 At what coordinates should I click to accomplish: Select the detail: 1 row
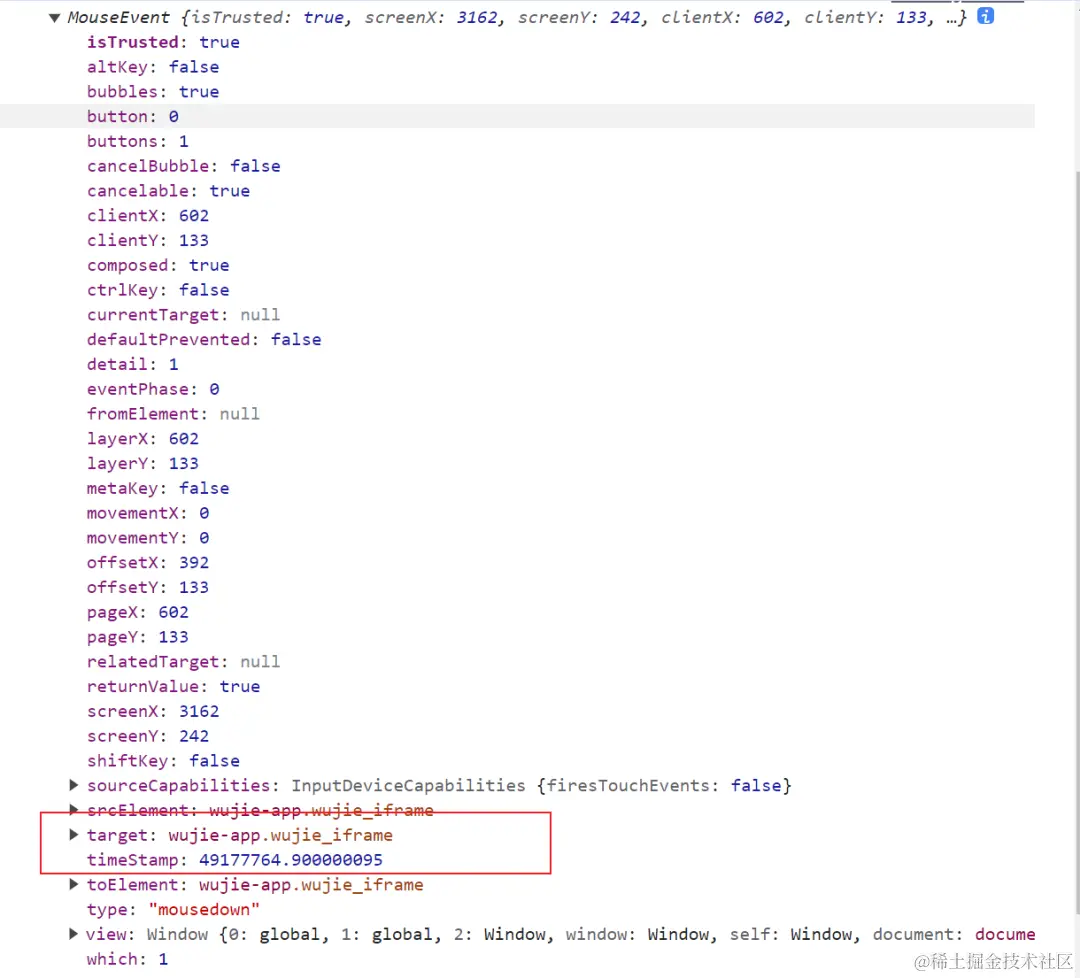coord(133,364)
